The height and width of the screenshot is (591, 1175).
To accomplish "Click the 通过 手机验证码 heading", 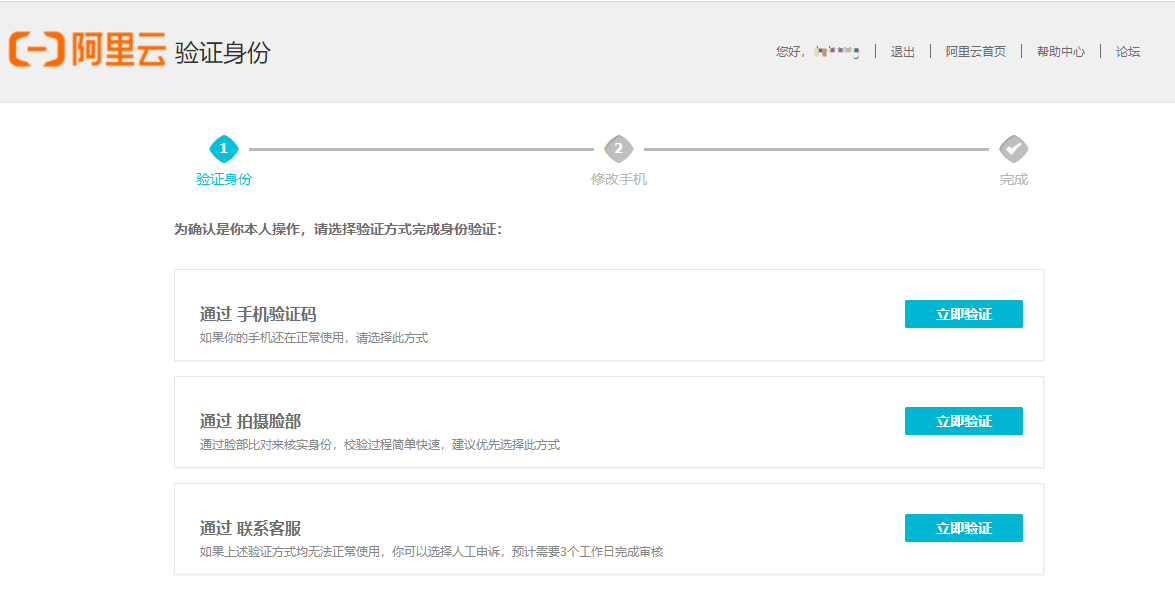I will click(258, 314).
